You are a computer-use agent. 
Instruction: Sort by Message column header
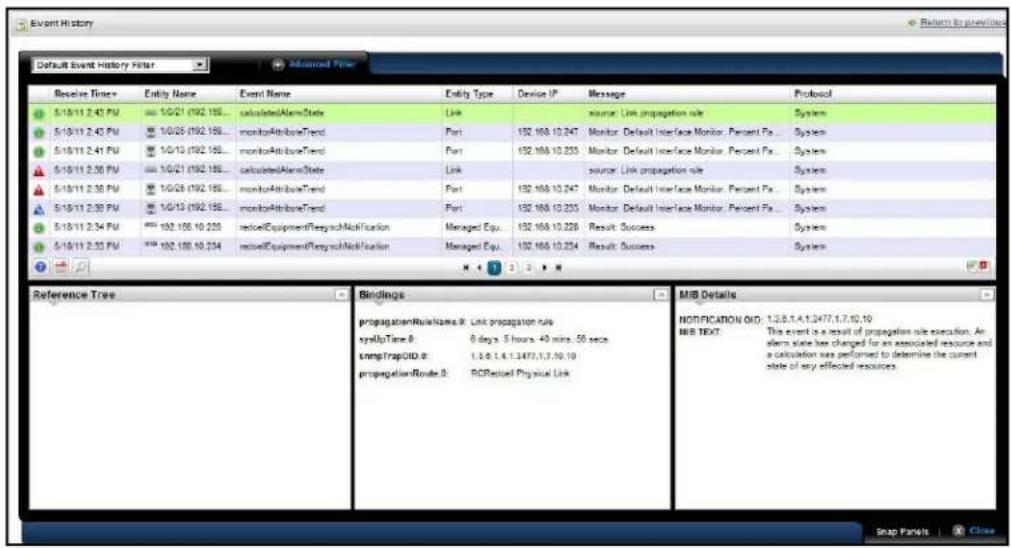(x=607, y=94)
